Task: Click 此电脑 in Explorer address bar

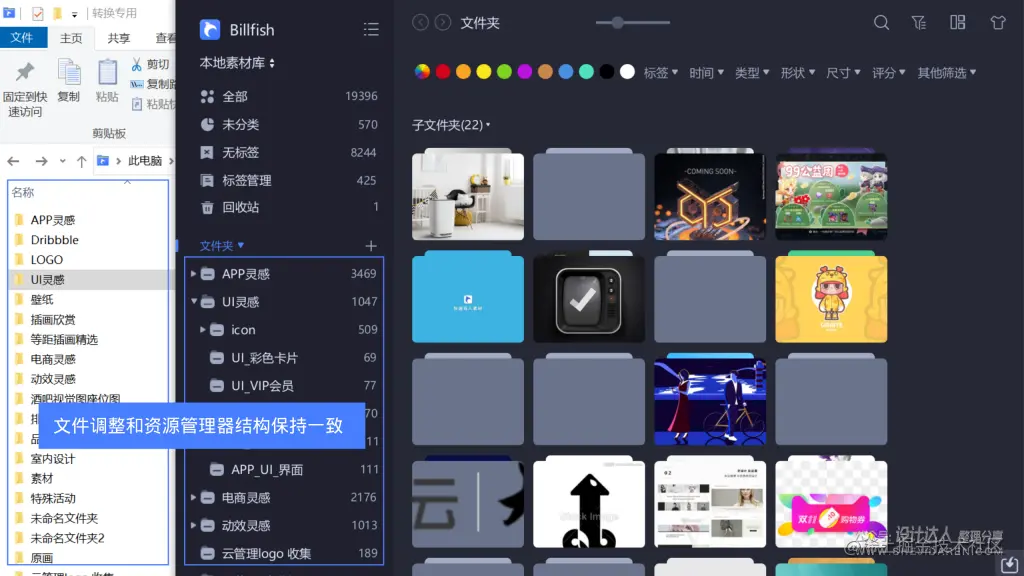Action: [144, 161]
